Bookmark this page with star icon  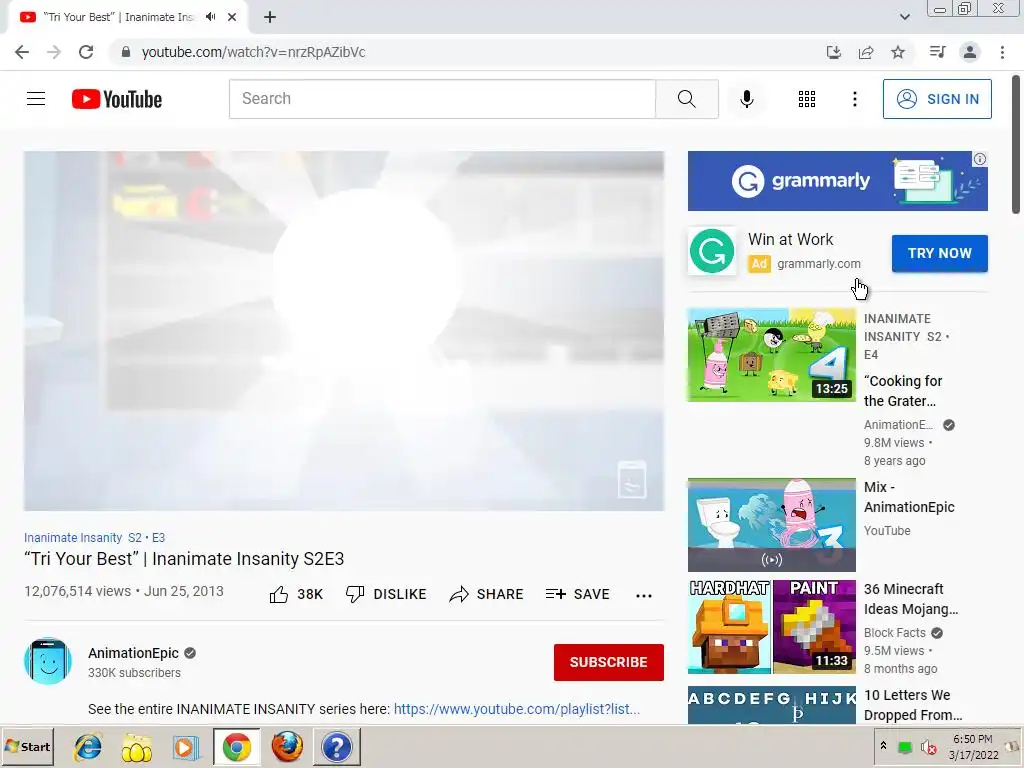(x=898, y=52)
